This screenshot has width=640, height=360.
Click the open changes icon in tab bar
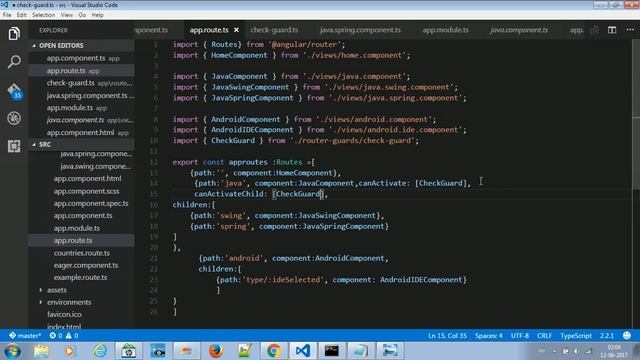tap(595, 30)
